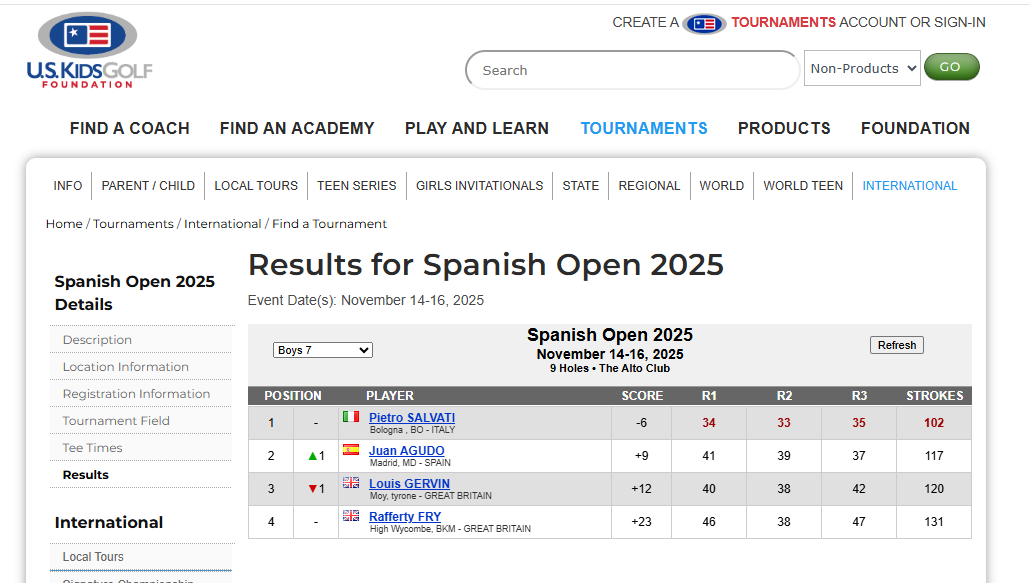The height and width of the screenshot is (583, 1030).
Task: Open the Non-Products search category dropdown
Action: [861, 68]
